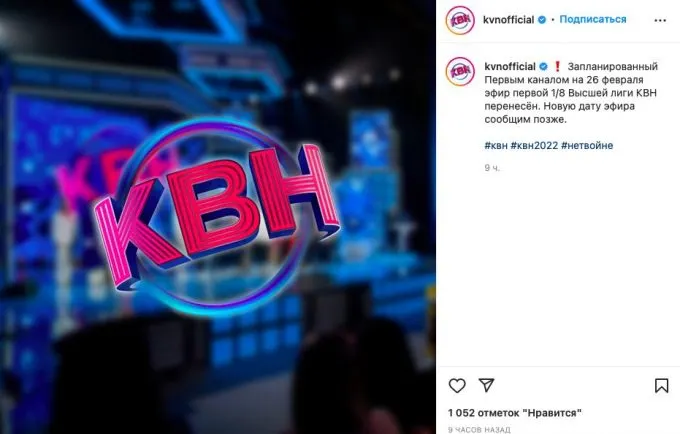Image resolution: width=680 pixels, height=434 pixels.
Task: Like the post with the heart icon
Action: pos(457,385)
